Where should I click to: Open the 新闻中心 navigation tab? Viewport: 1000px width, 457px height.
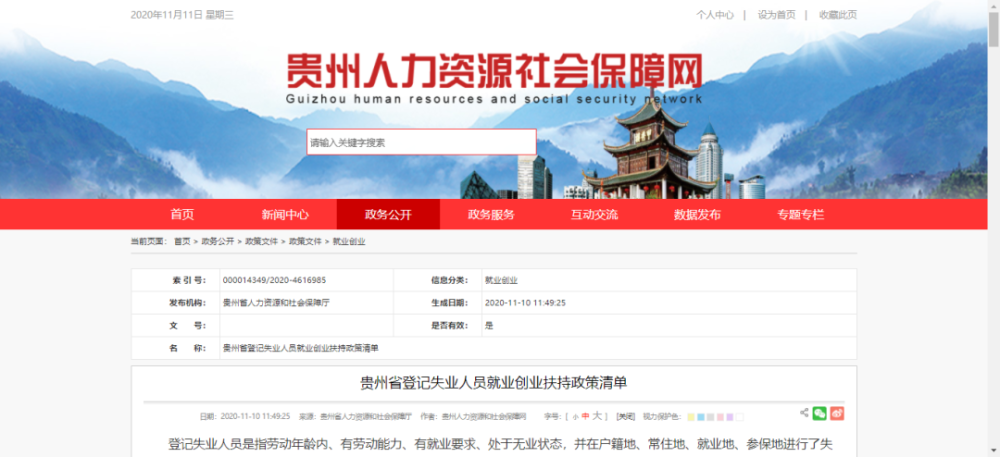285,214
